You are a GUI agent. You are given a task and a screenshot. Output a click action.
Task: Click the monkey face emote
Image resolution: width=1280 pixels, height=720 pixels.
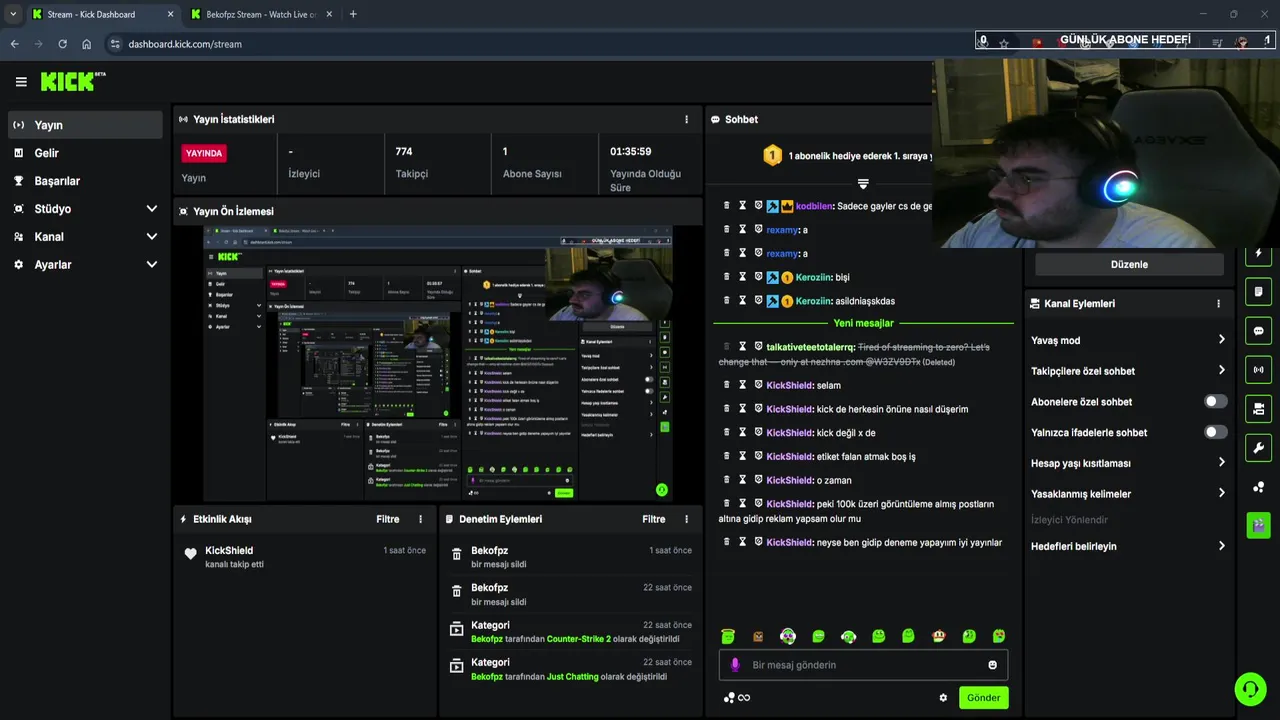[758, 636]
